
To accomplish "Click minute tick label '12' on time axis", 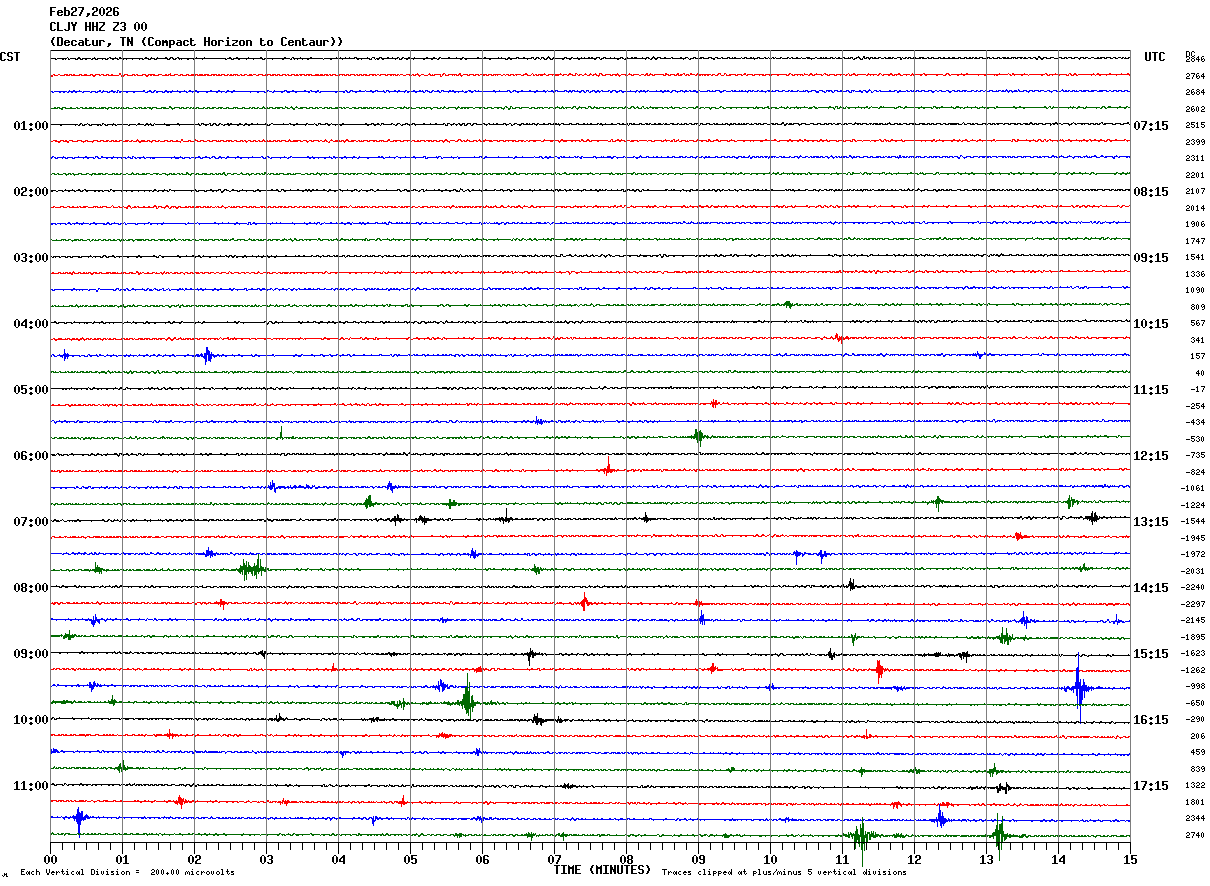I will click(x=914, y=859).
